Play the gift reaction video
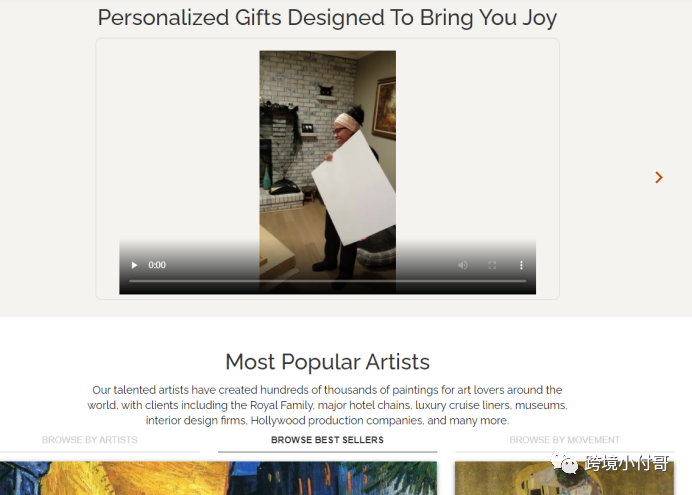692x495 pixels. coord(134,265)
